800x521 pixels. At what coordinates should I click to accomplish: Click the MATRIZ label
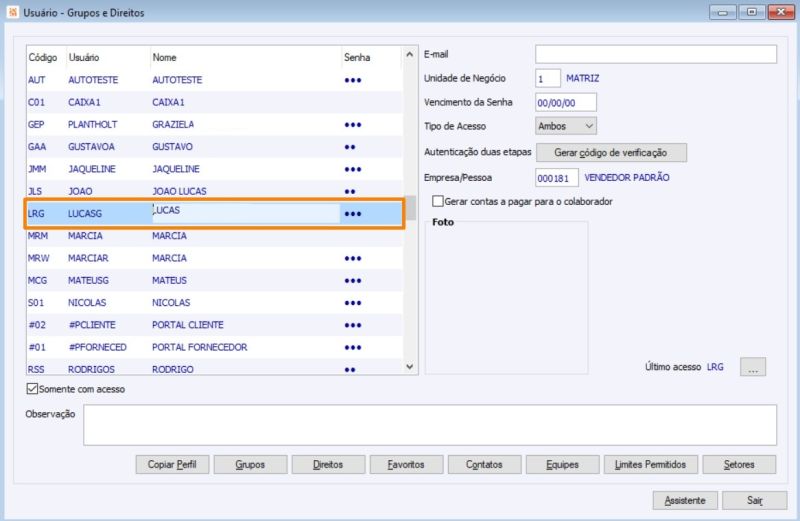[x=583, y=79]
